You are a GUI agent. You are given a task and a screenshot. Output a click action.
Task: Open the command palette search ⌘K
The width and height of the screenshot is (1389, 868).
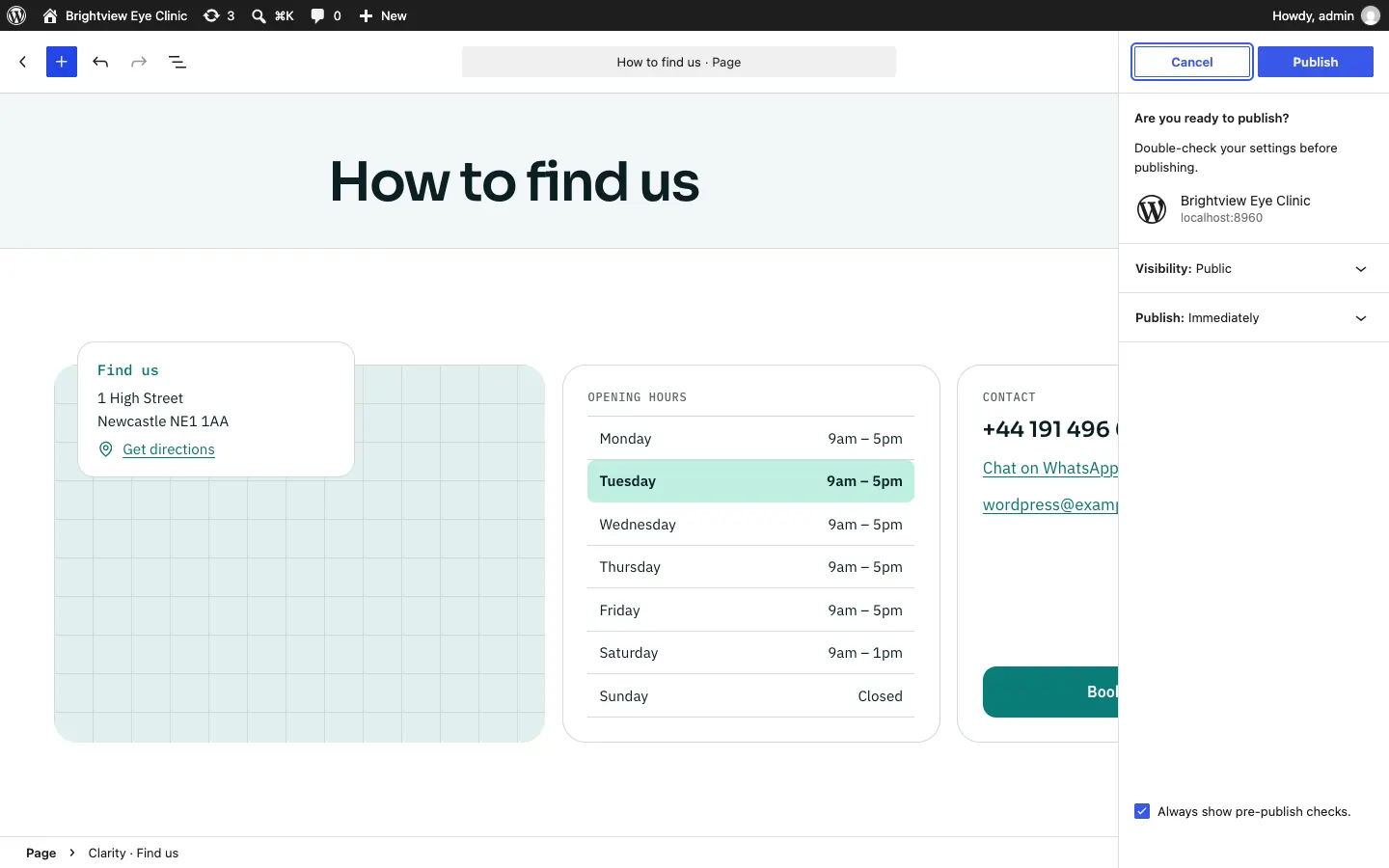pyautogui.click(x=273, y=15)
